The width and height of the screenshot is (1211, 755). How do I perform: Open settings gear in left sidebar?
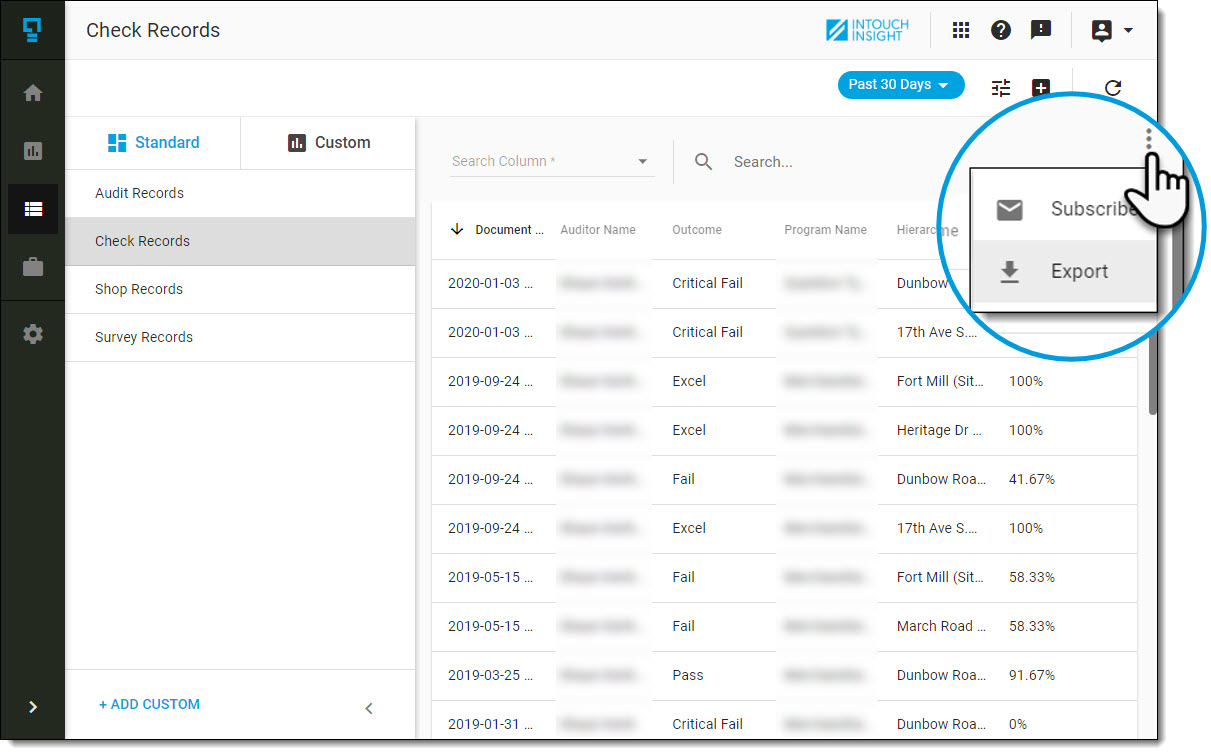[33, 335]
